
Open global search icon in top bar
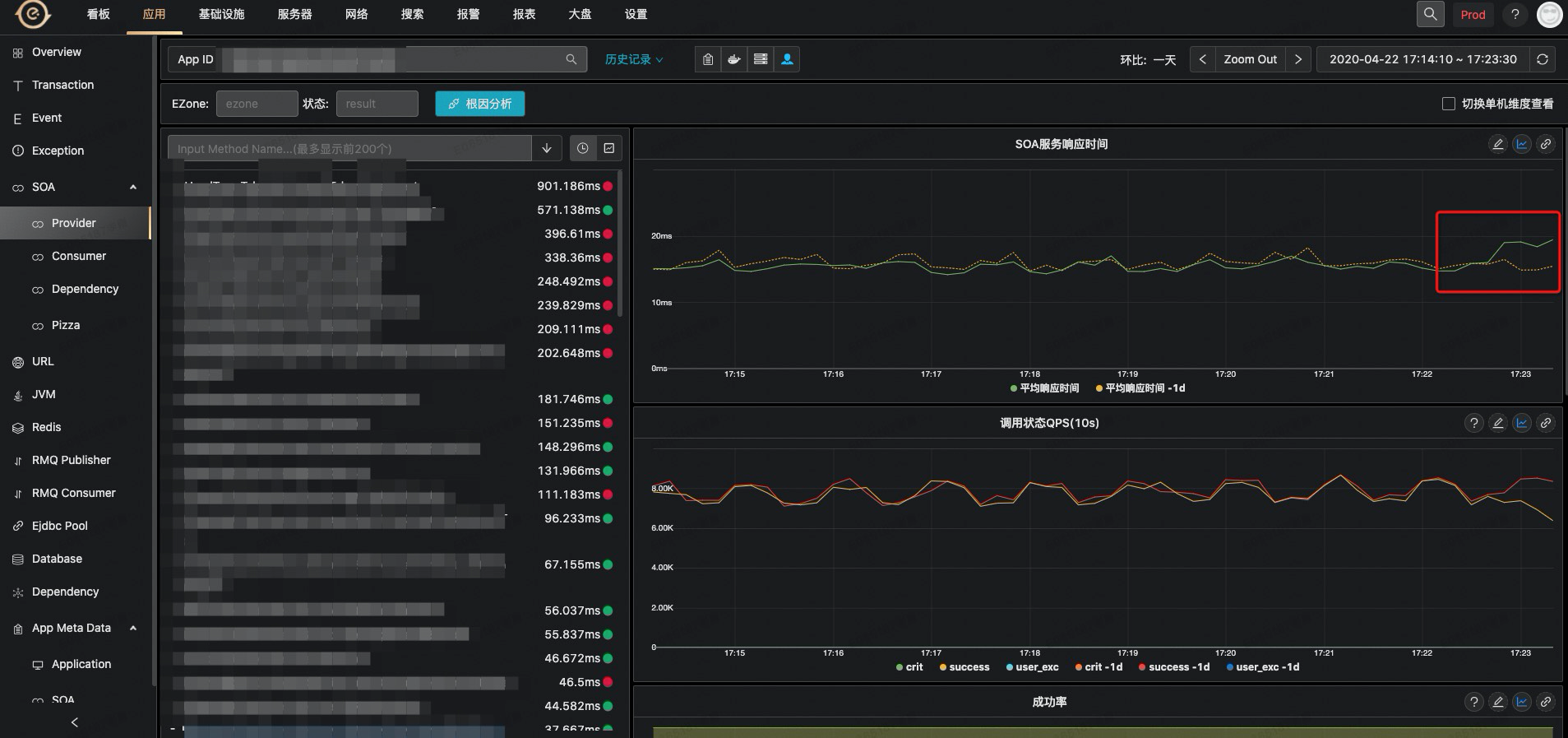(1430, 14)
